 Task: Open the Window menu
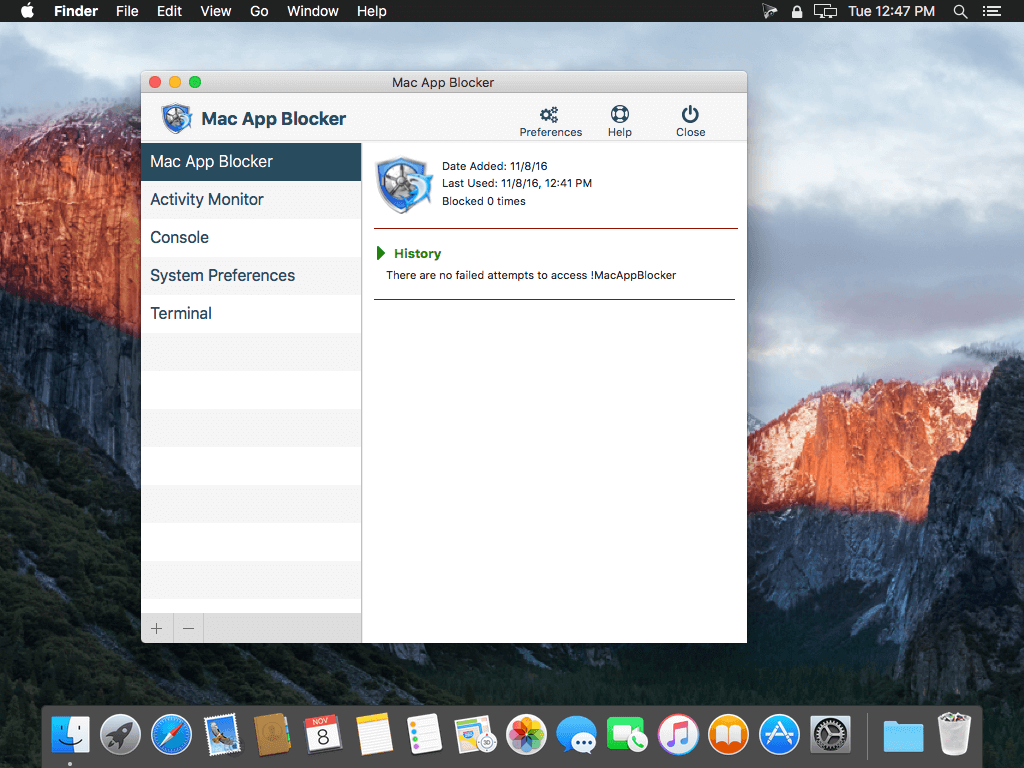pos(313,11)
